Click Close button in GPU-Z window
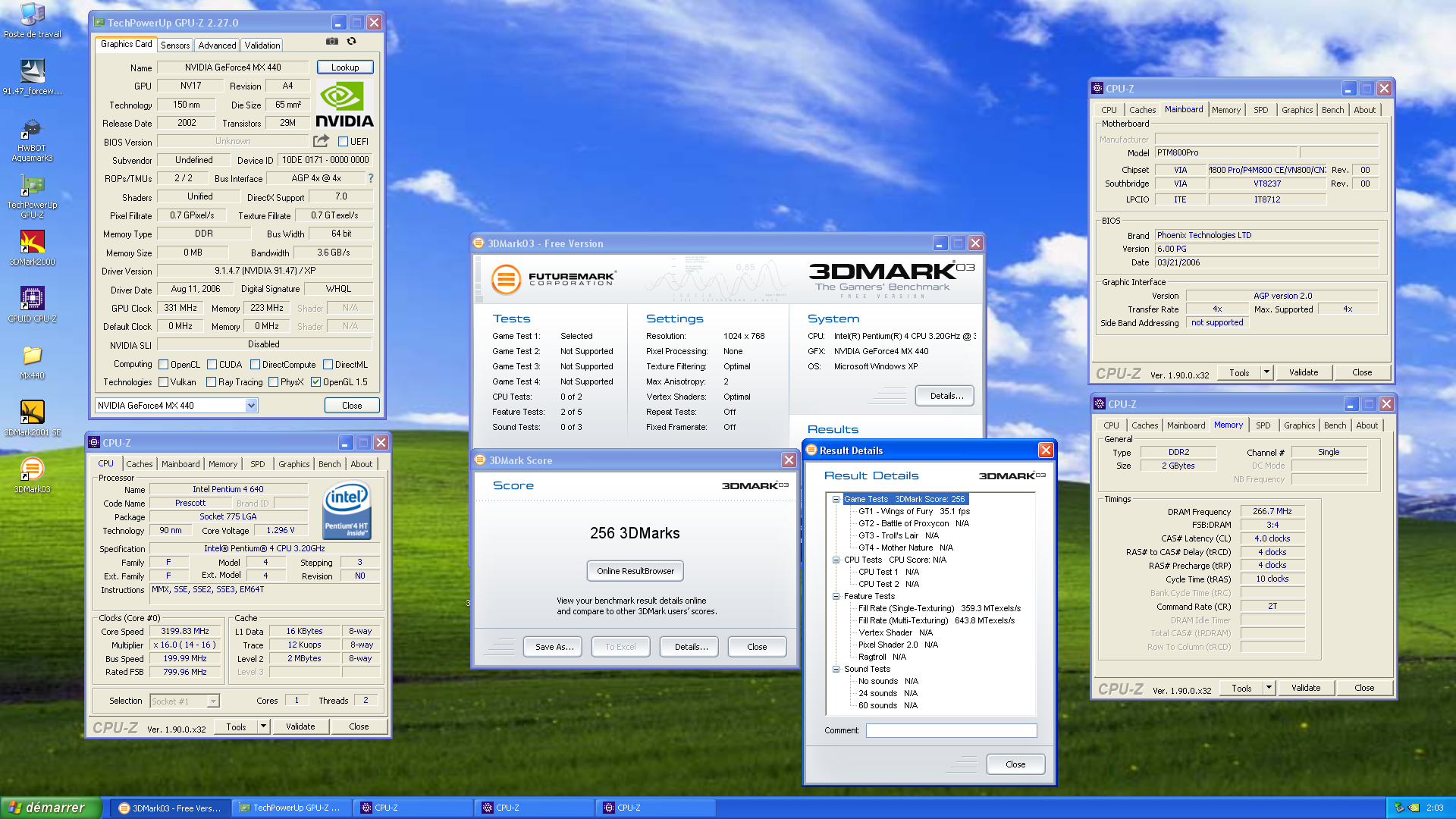 [352, 406]
